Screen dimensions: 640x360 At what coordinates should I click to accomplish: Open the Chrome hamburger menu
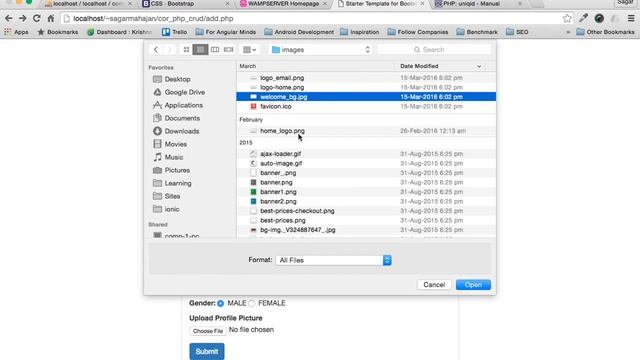631,18
